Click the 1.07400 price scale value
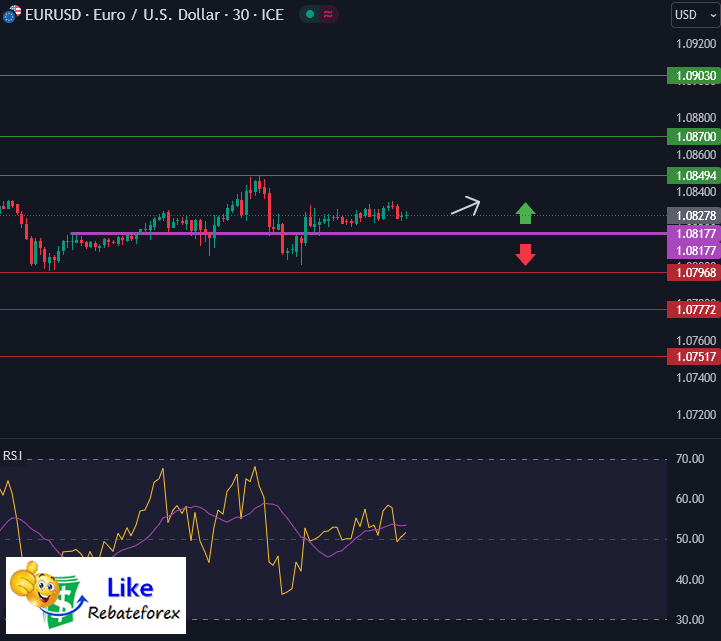721x641 pixels. click(696, 378)
